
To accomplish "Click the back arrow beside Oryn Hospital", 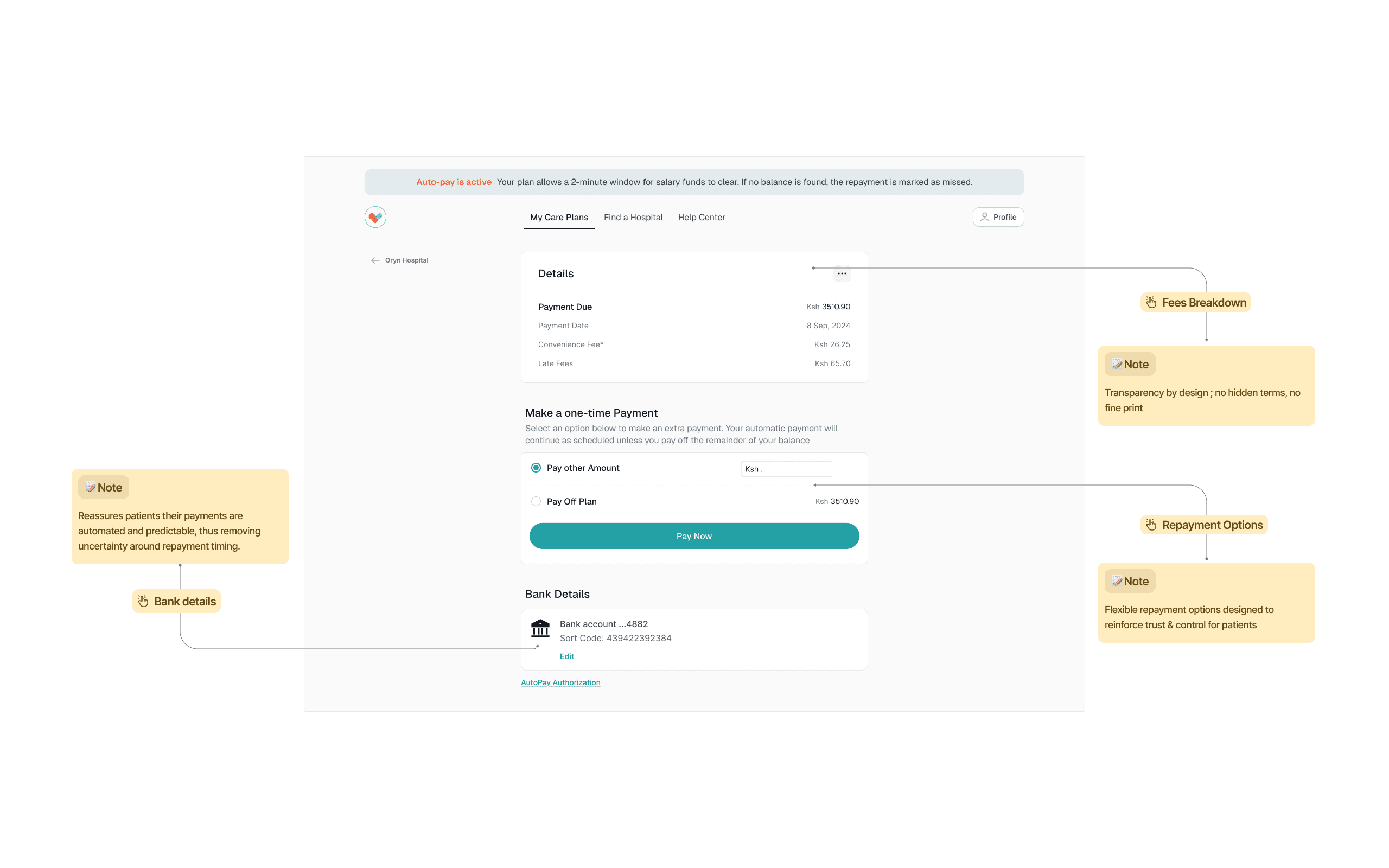I will pos(375,260).
